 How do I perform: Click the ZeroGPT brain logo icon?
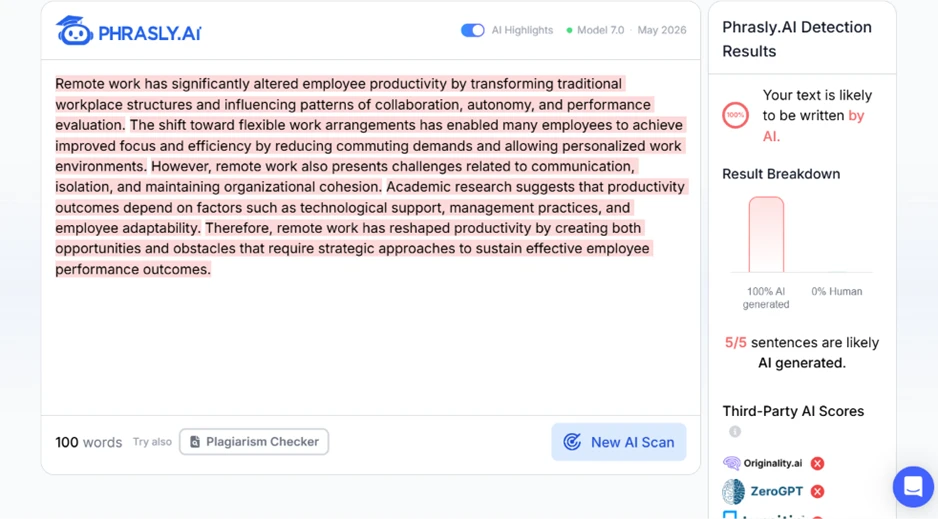click(733, 491)
